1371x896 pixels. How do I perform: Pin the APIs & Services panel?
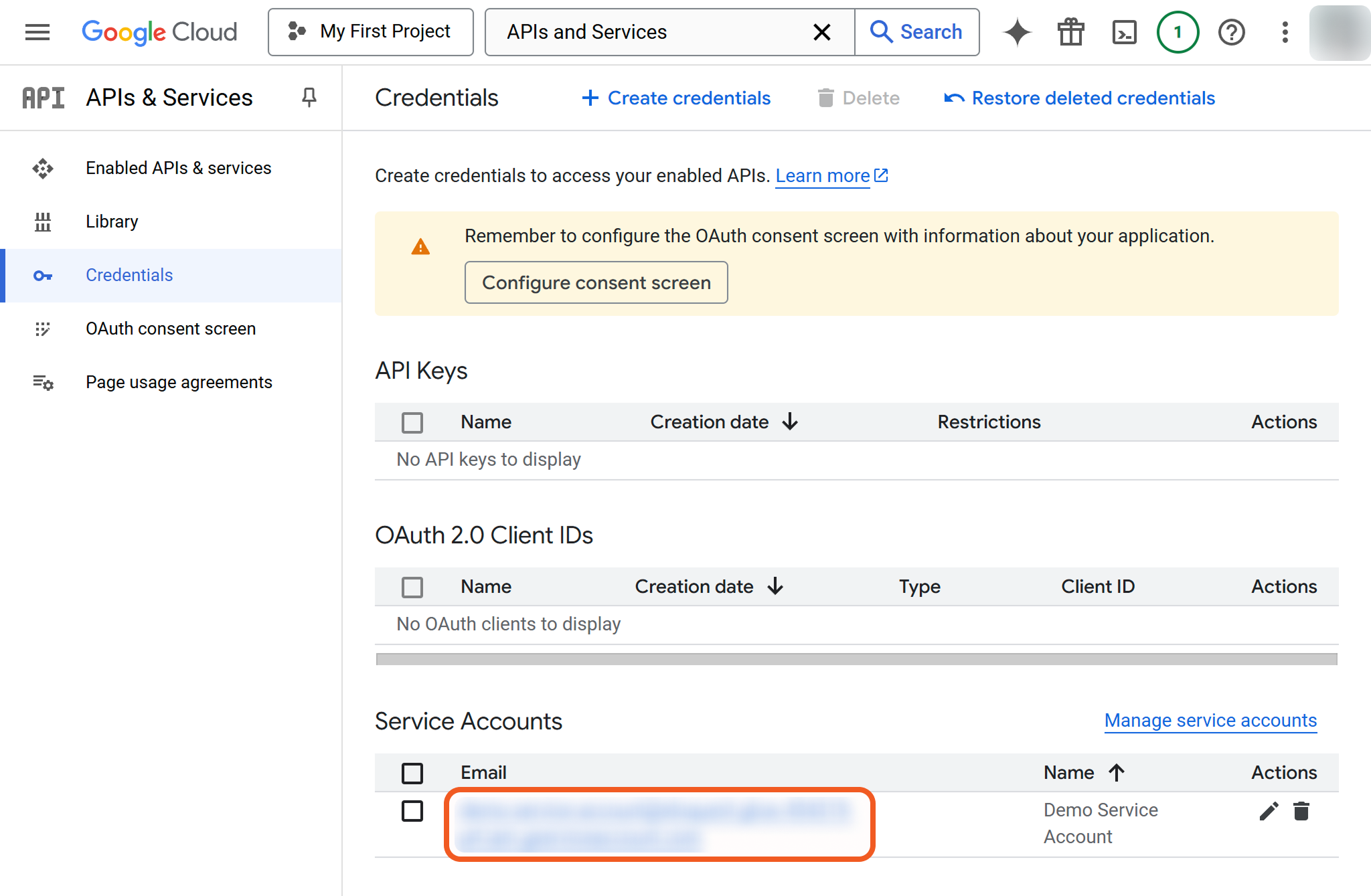[309, 97]
